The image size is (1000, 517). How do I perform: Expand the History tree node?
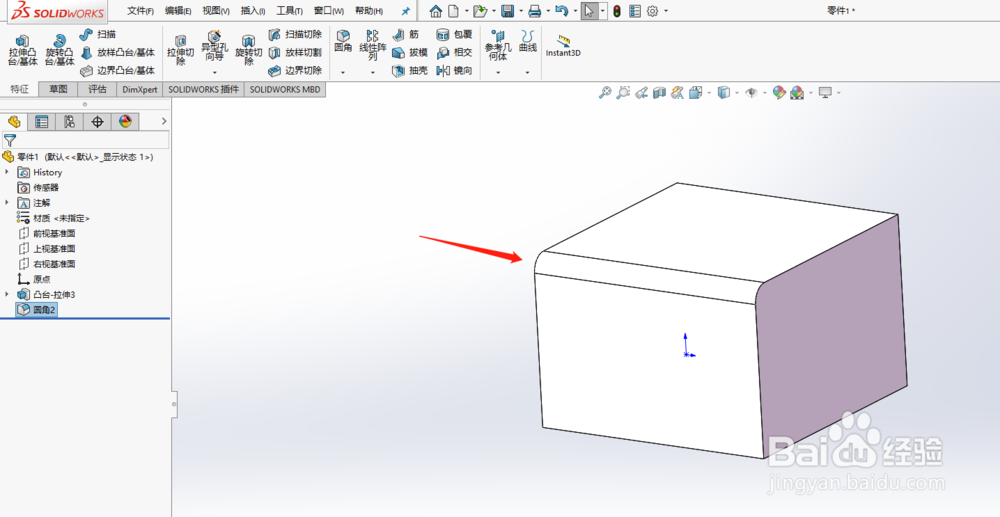(7, 172)
